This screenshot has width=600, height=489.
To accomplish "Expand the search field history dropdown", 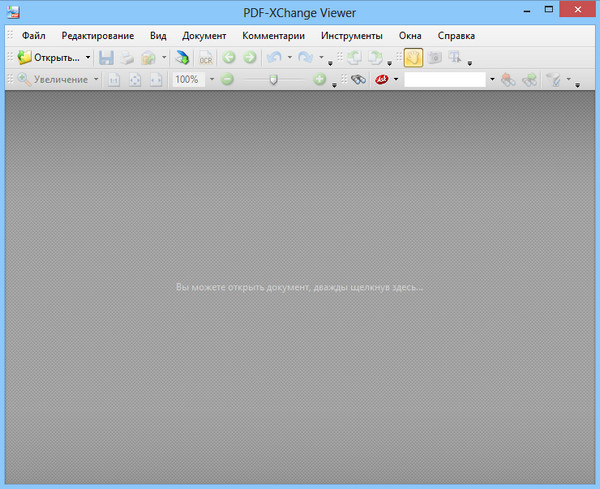I will [492, 79].
